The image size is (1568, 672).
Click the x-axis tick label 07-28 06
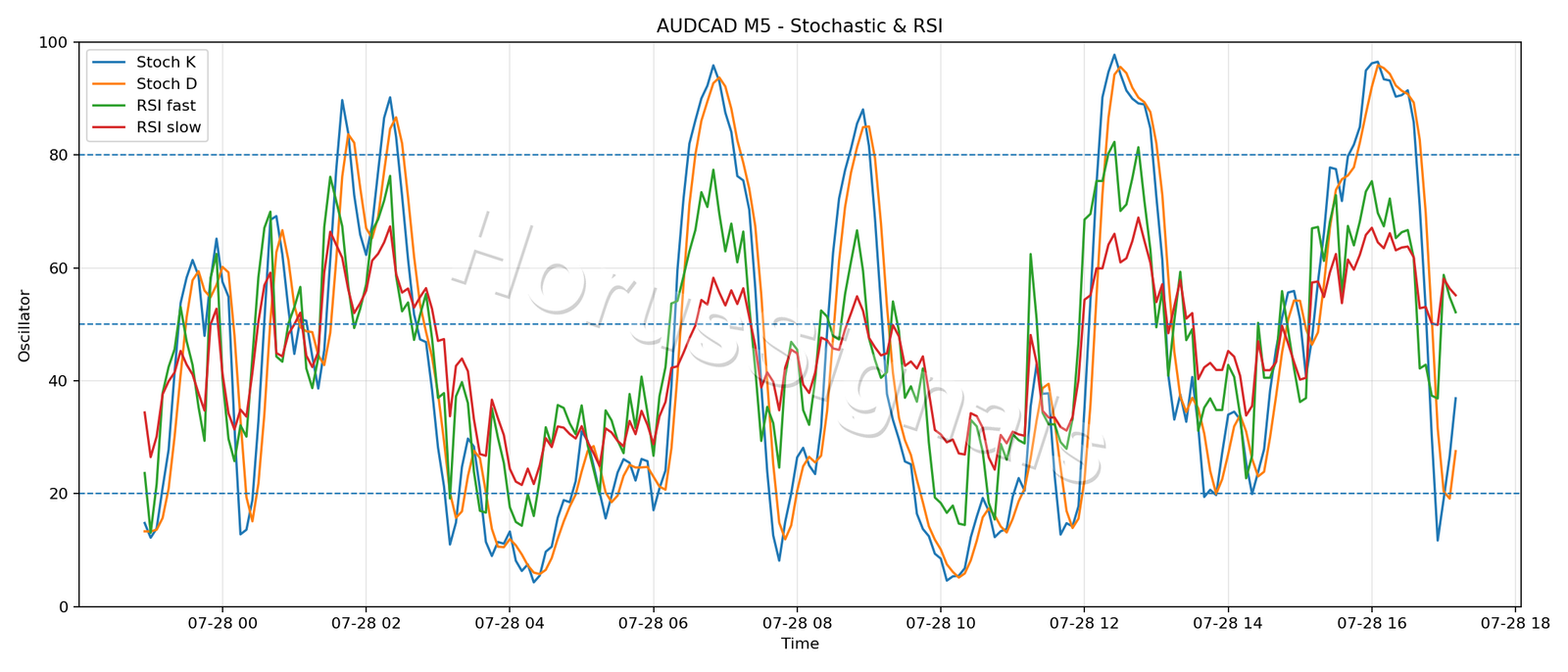point(653,623)
